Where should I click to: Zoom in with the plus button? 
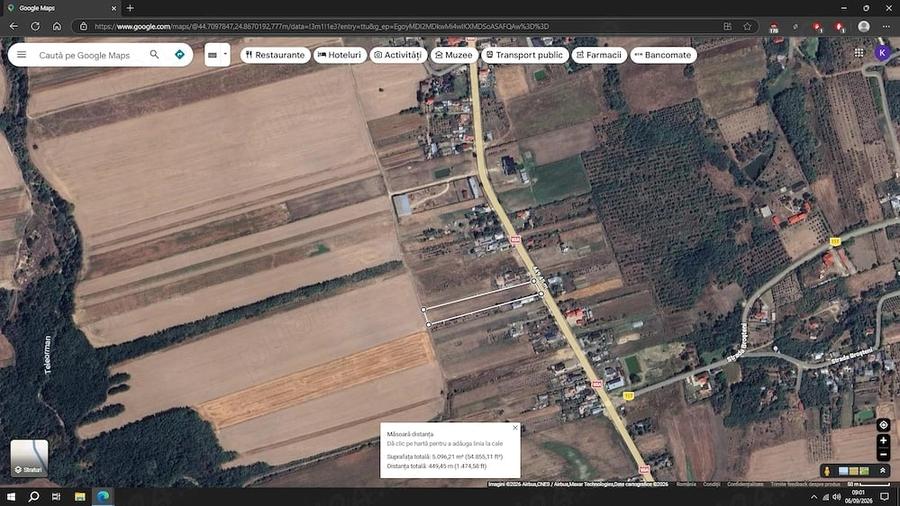coord(883,441)
